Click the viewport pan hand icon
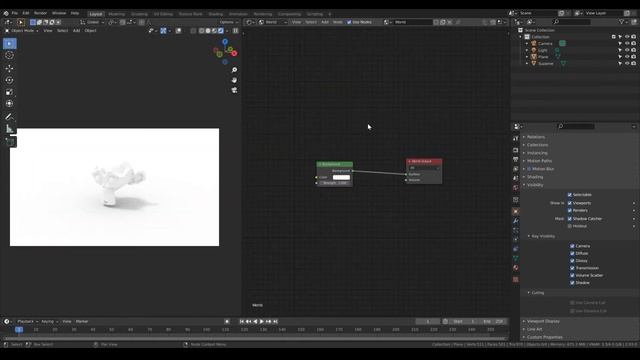This screenshot has width=640, height=360. point(234,80)
